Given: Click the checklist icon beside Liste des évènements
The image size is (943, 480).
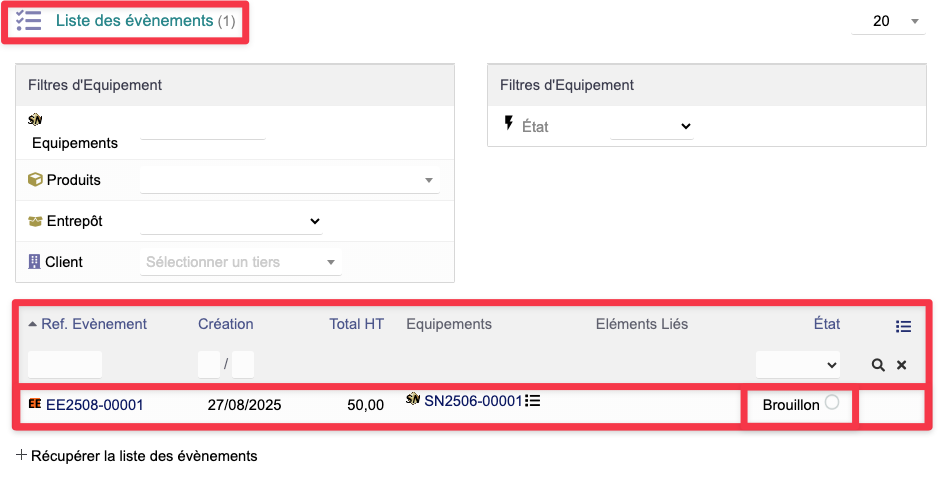Looking at the screenshot, I should pos(29,20).
